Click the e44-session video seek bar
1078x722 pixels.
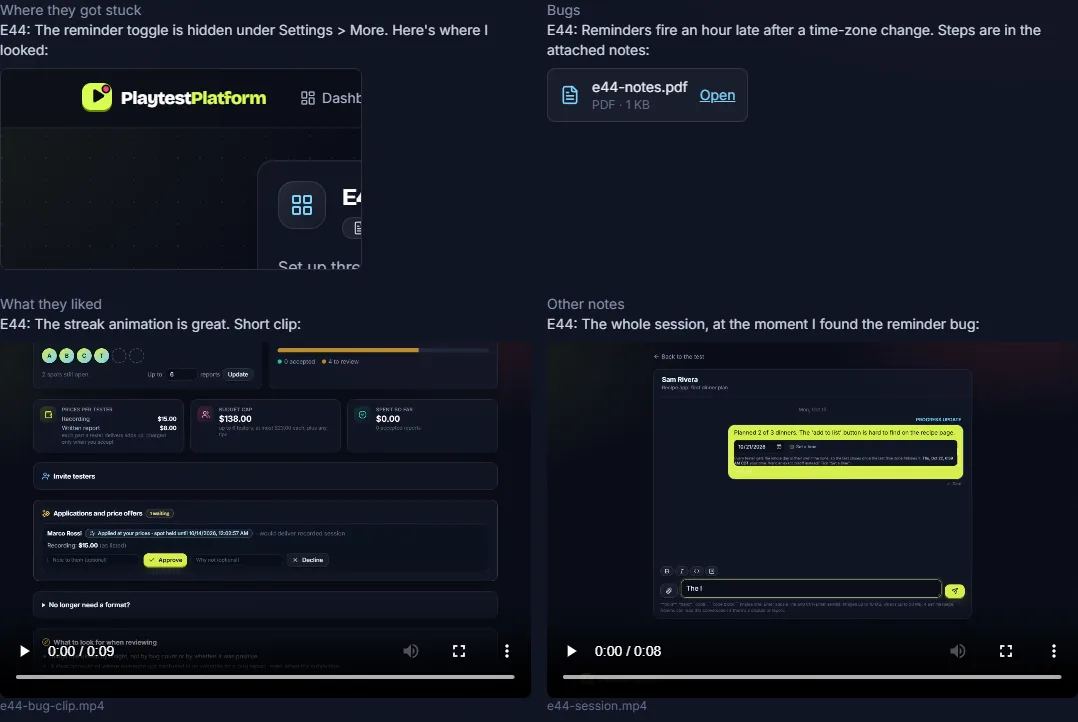point(812,677)
